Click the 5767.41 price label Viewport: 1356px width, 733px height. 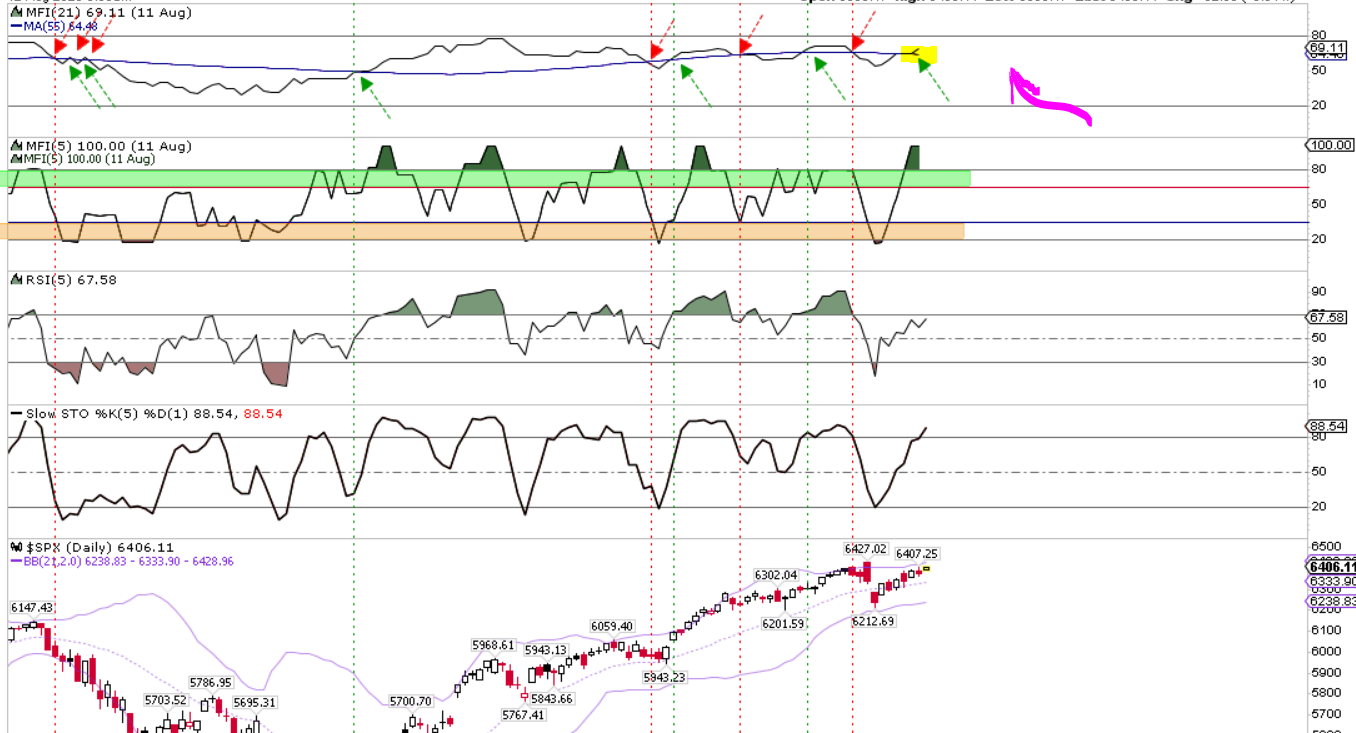click(524, 715)
